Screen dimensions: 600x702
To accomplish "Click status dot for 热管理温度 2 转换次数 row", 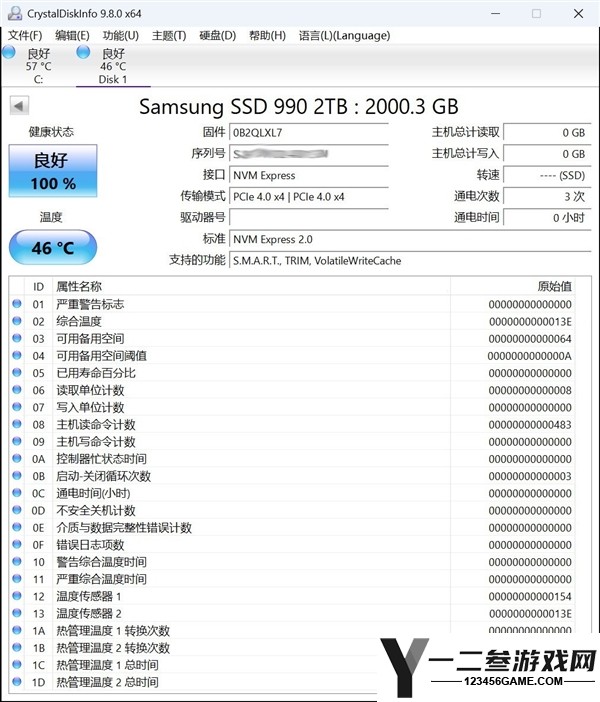I will (x=17, y=647).
